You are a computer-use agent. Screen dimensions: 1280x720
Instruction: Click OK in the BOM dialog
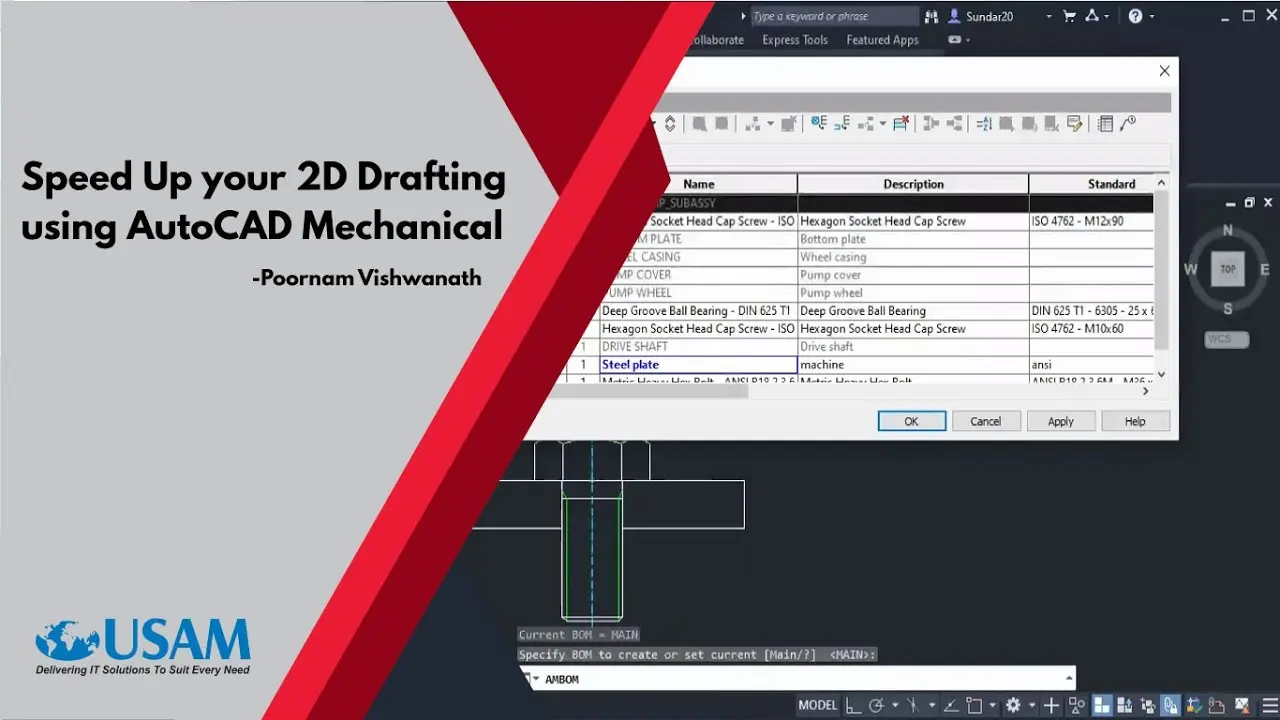pyautogui.click(x=911, y=421)
